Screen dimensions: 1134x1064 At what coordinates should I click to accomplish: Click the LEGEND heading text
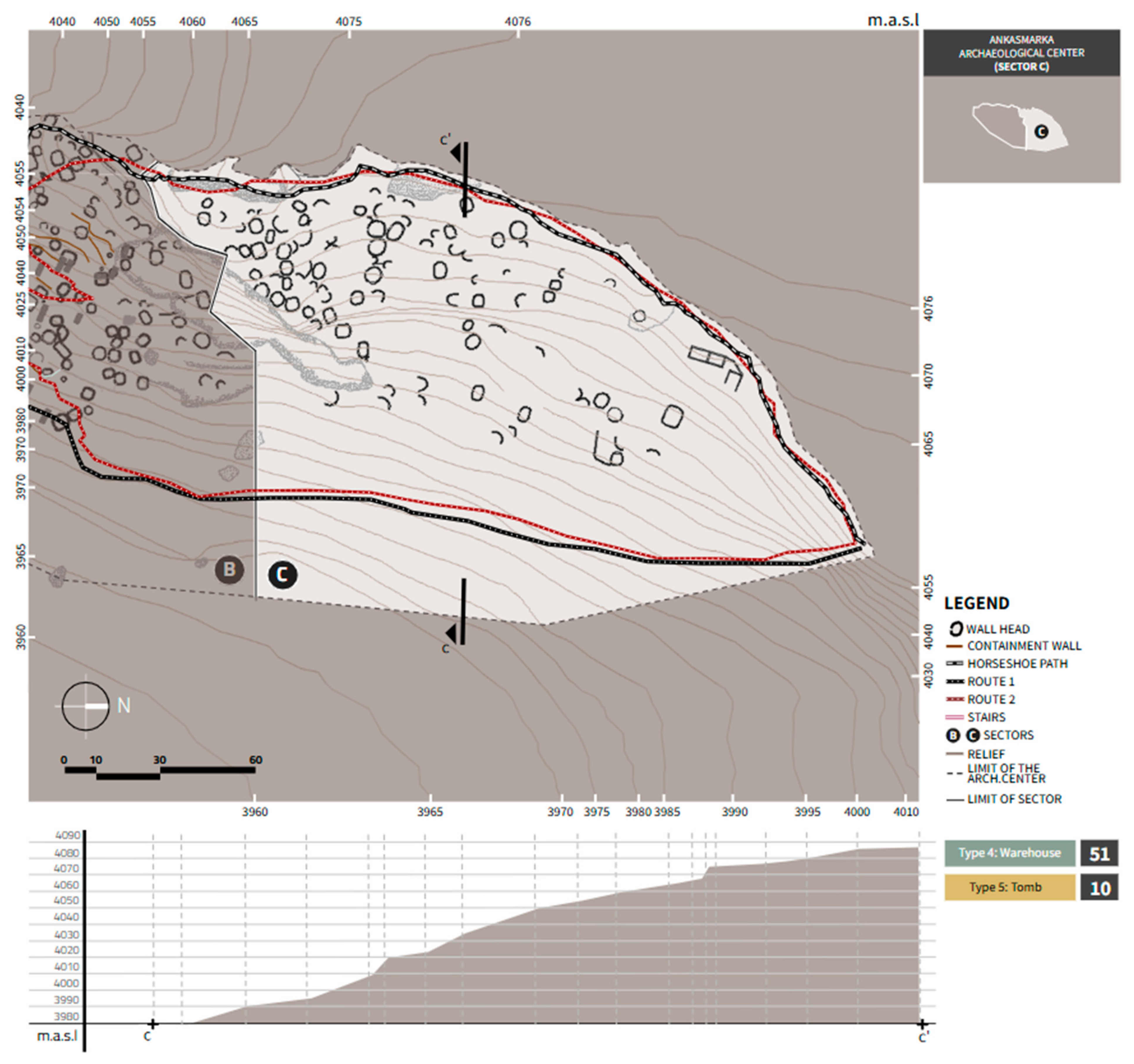976,603
